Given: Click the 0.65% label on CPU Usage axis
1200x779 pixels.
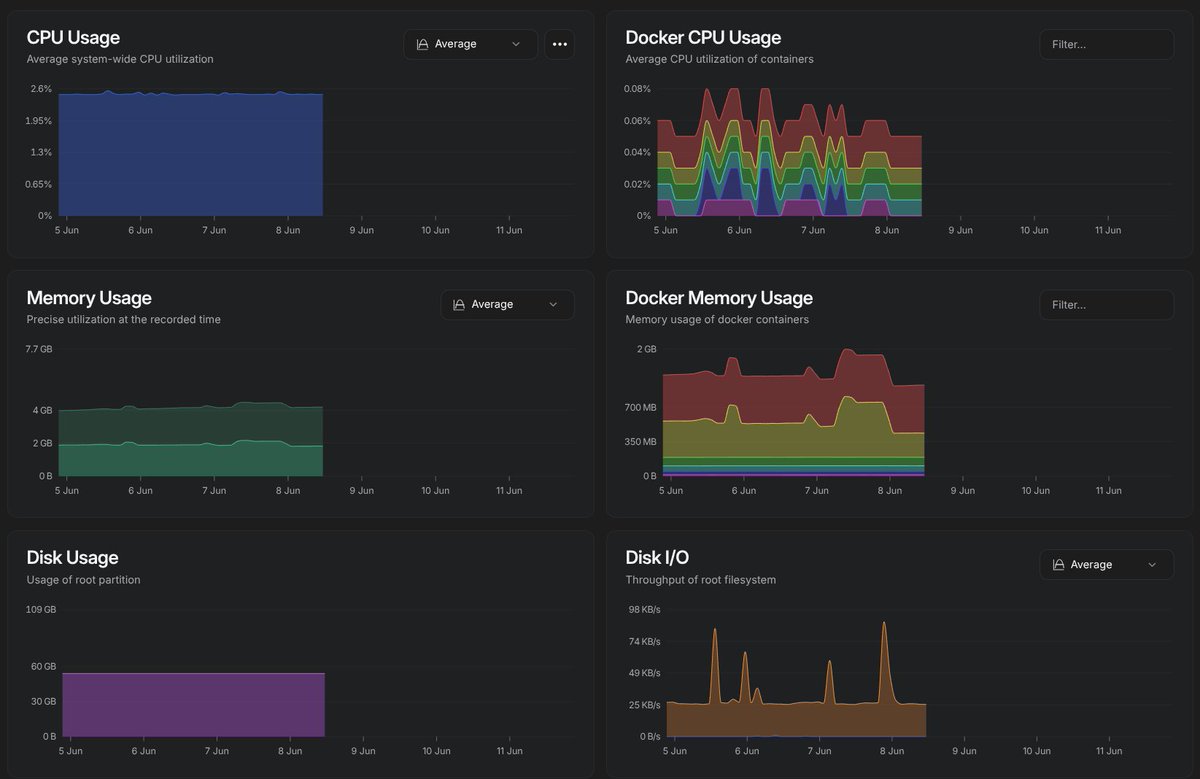Looking at the screenshot, I should (x=38, y=184).
